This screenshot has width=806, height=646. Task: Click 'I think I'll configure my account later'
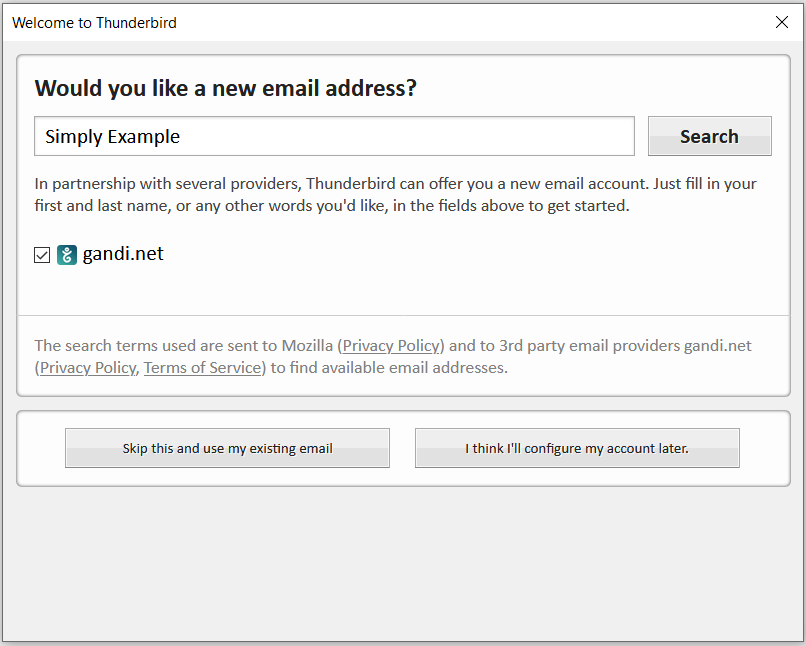(577, 449)
